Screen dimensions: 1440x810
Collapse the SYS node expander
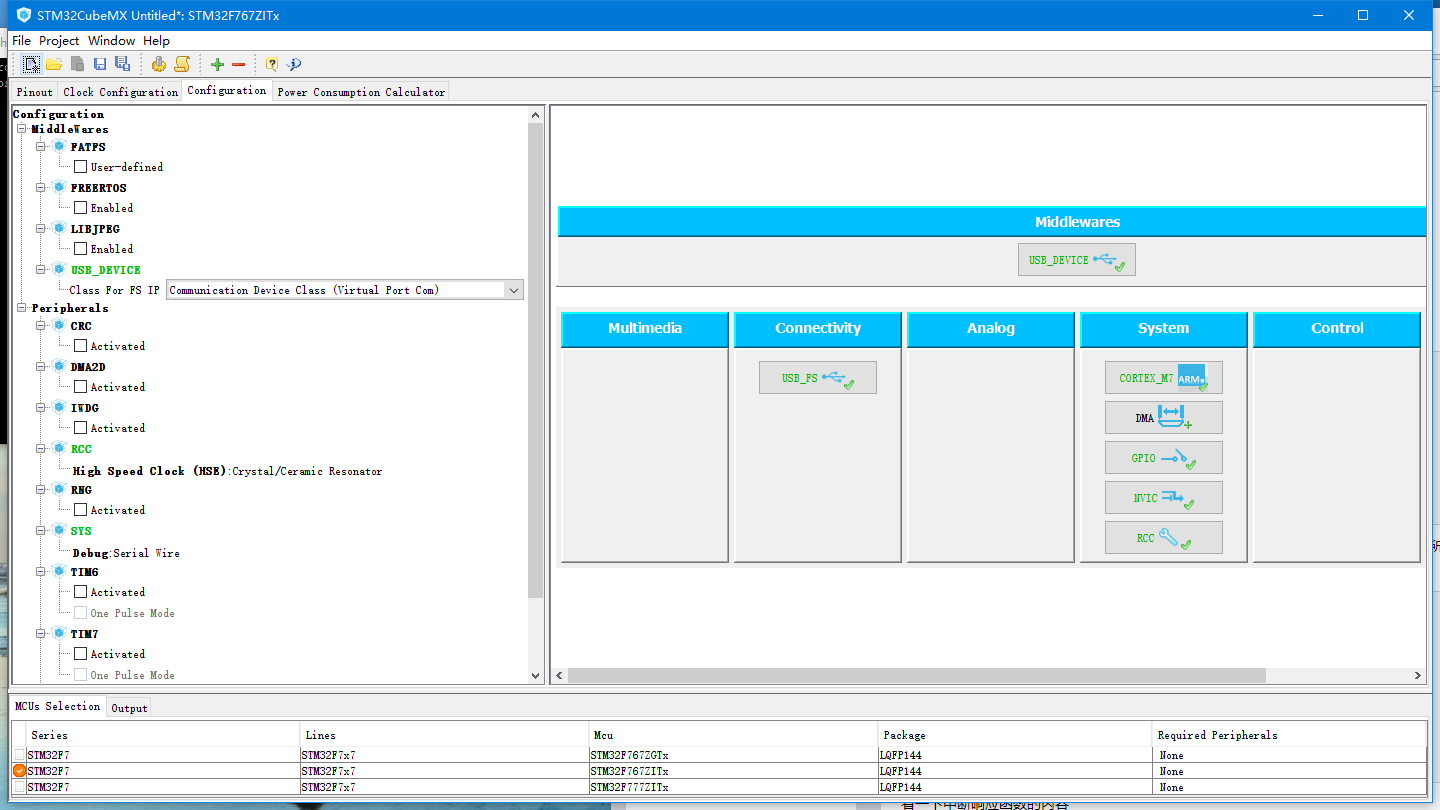point(42,531)
